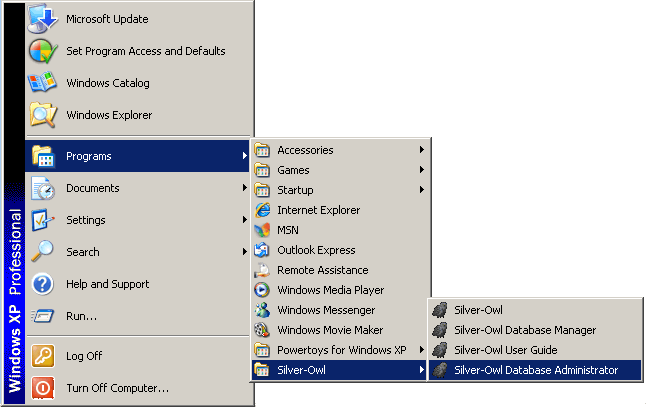The image size is (646, 407).
Task: Click the Windows Media Player icon
Action: 262,290
